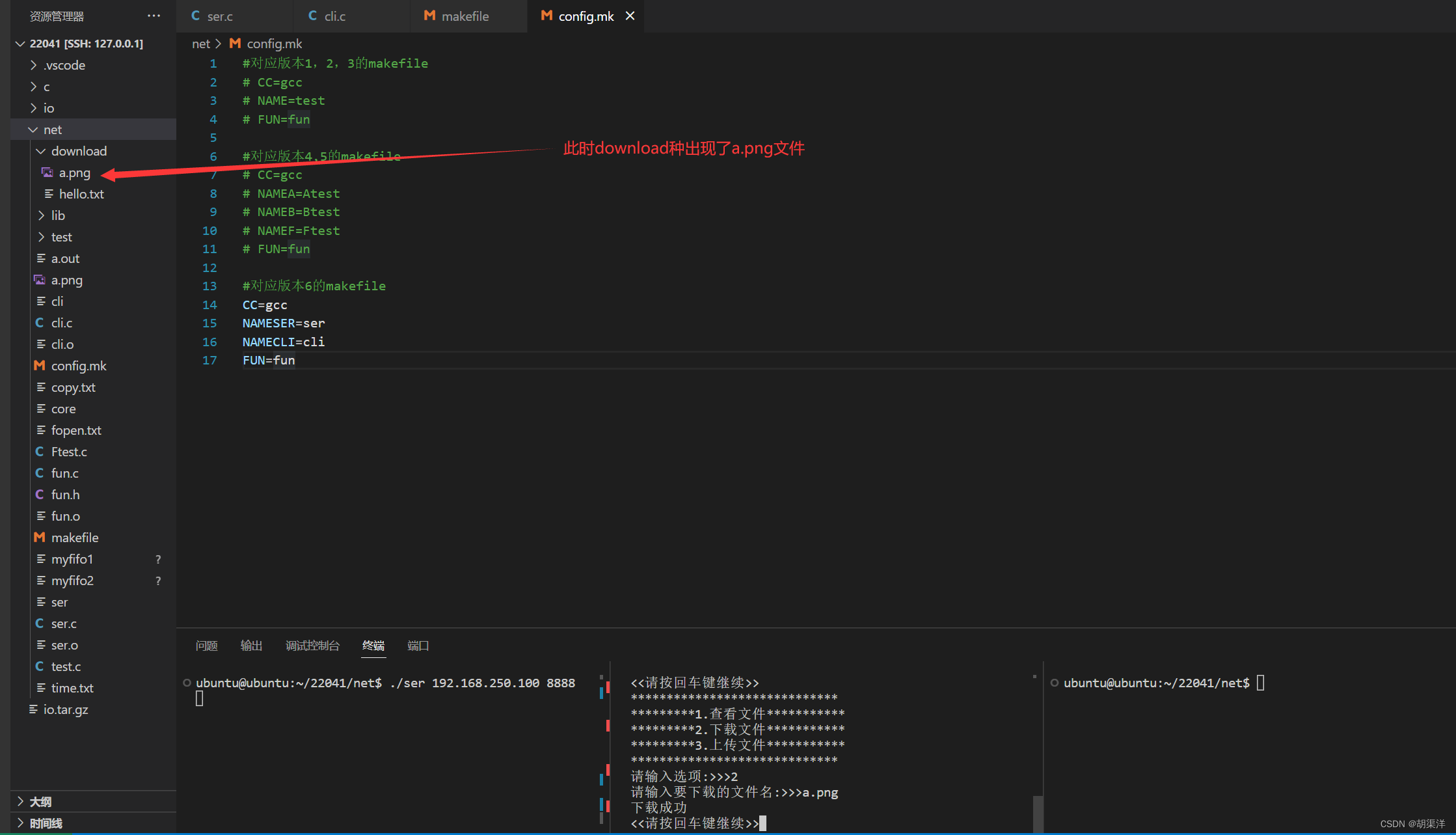Collapse the net folder

tap(52, 130)
